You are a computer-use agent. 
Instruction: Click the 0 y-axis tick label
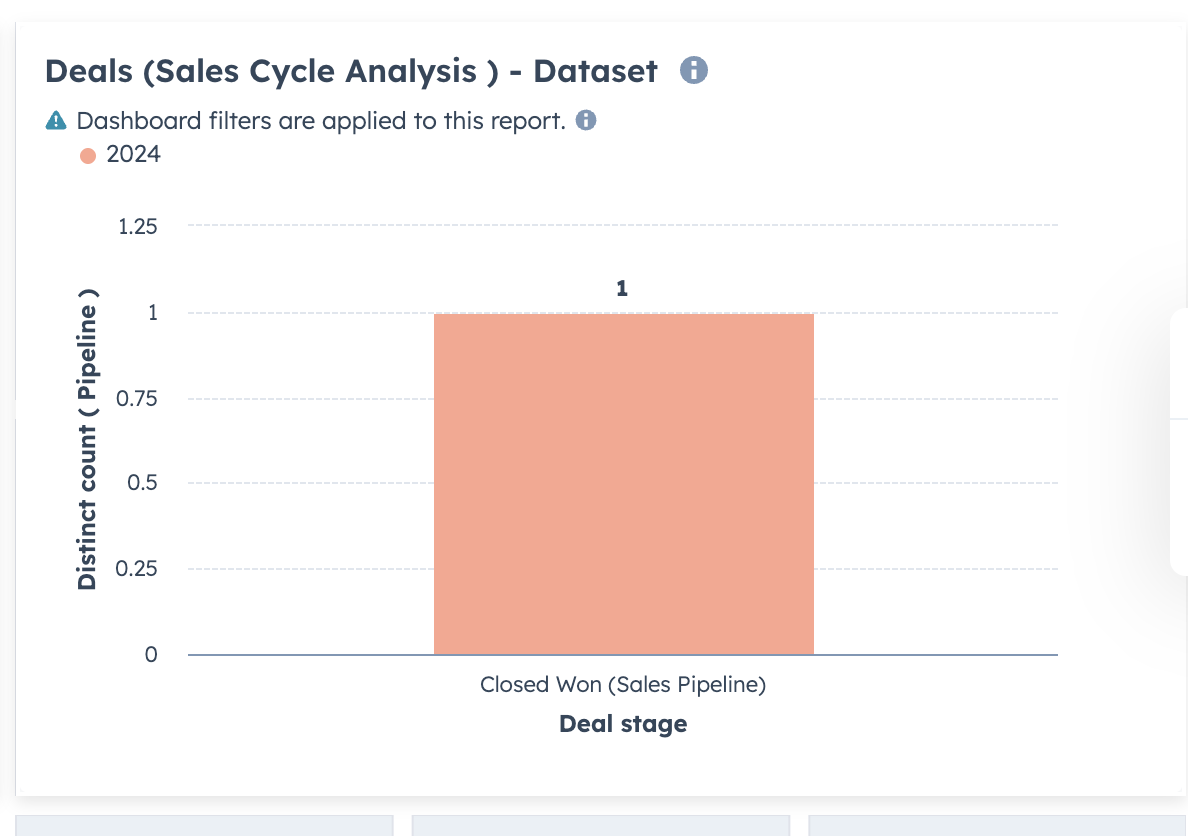point(151,655)
